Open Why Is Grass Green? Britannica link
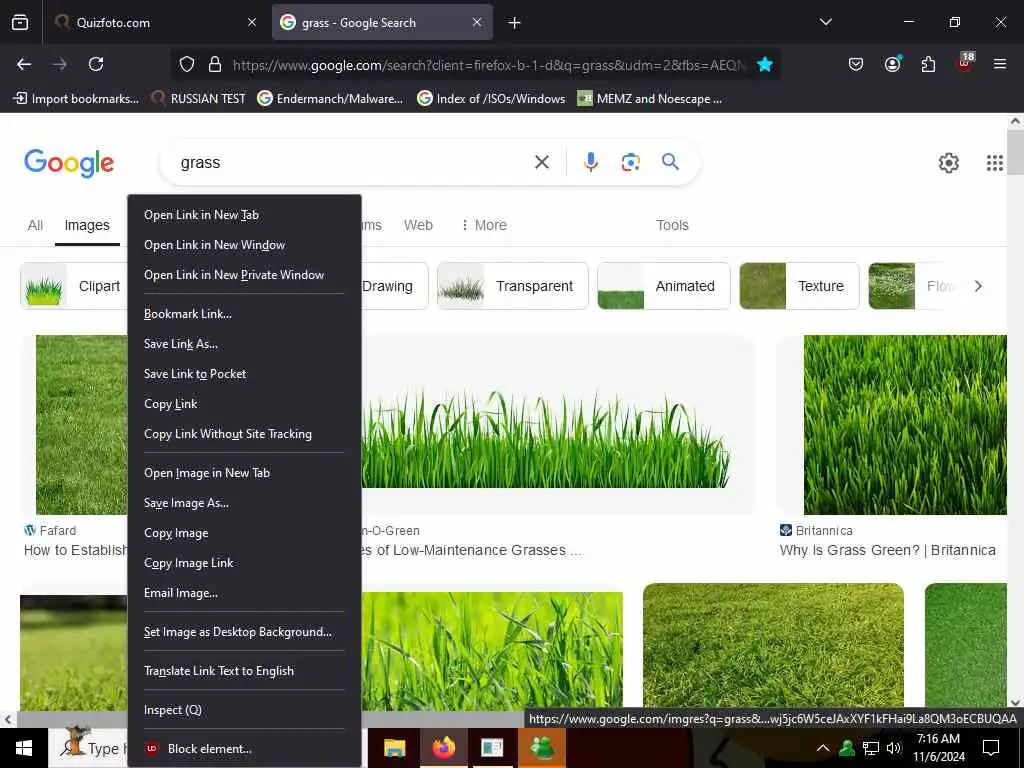 888,550
